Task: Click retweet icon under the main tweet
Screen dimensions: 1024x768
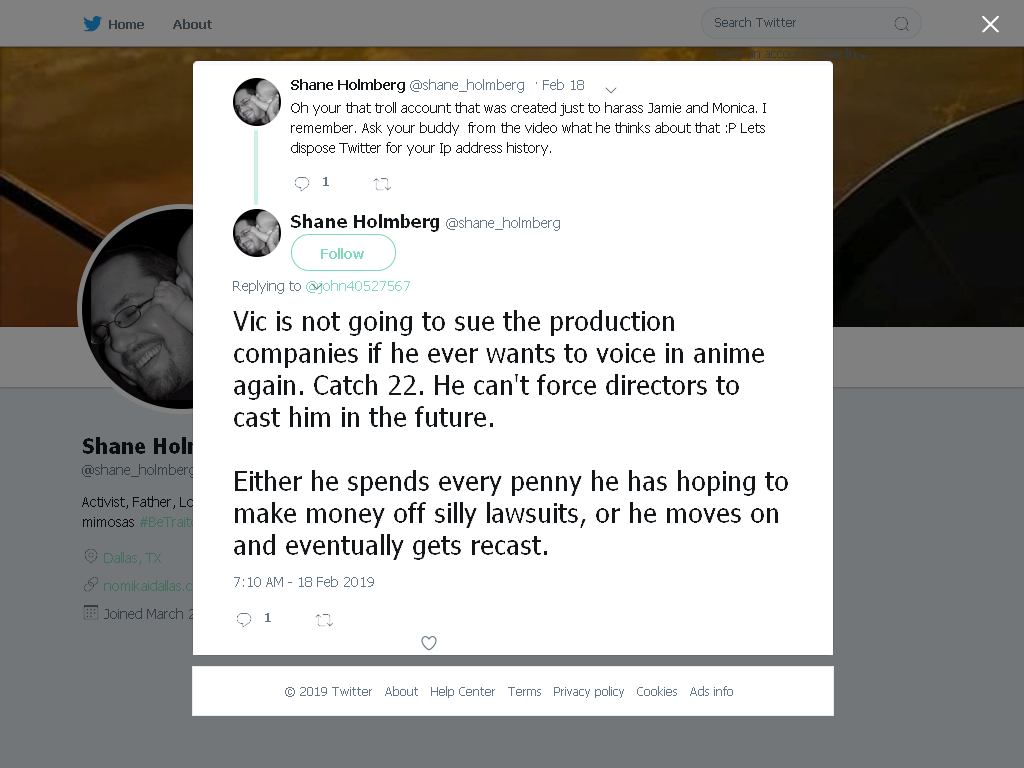Action: click(x=325, y=620)
